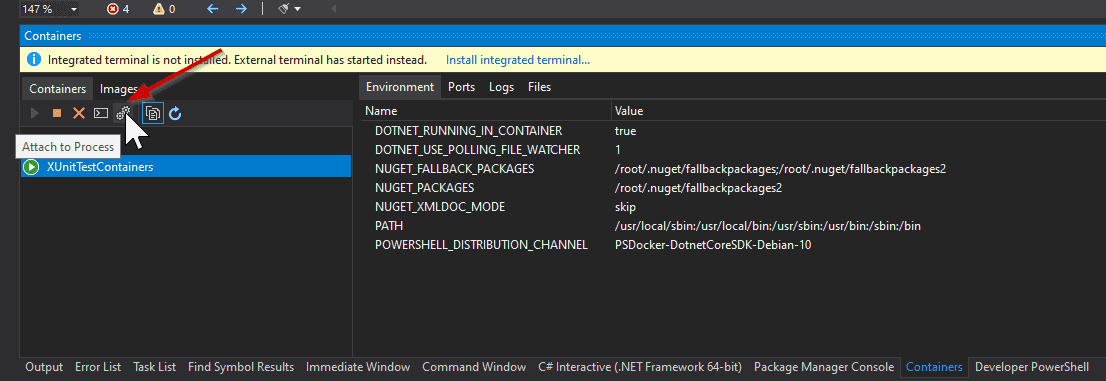
Task: Select the NUGET_PACKAGES variable name
Action: point(425,188)
